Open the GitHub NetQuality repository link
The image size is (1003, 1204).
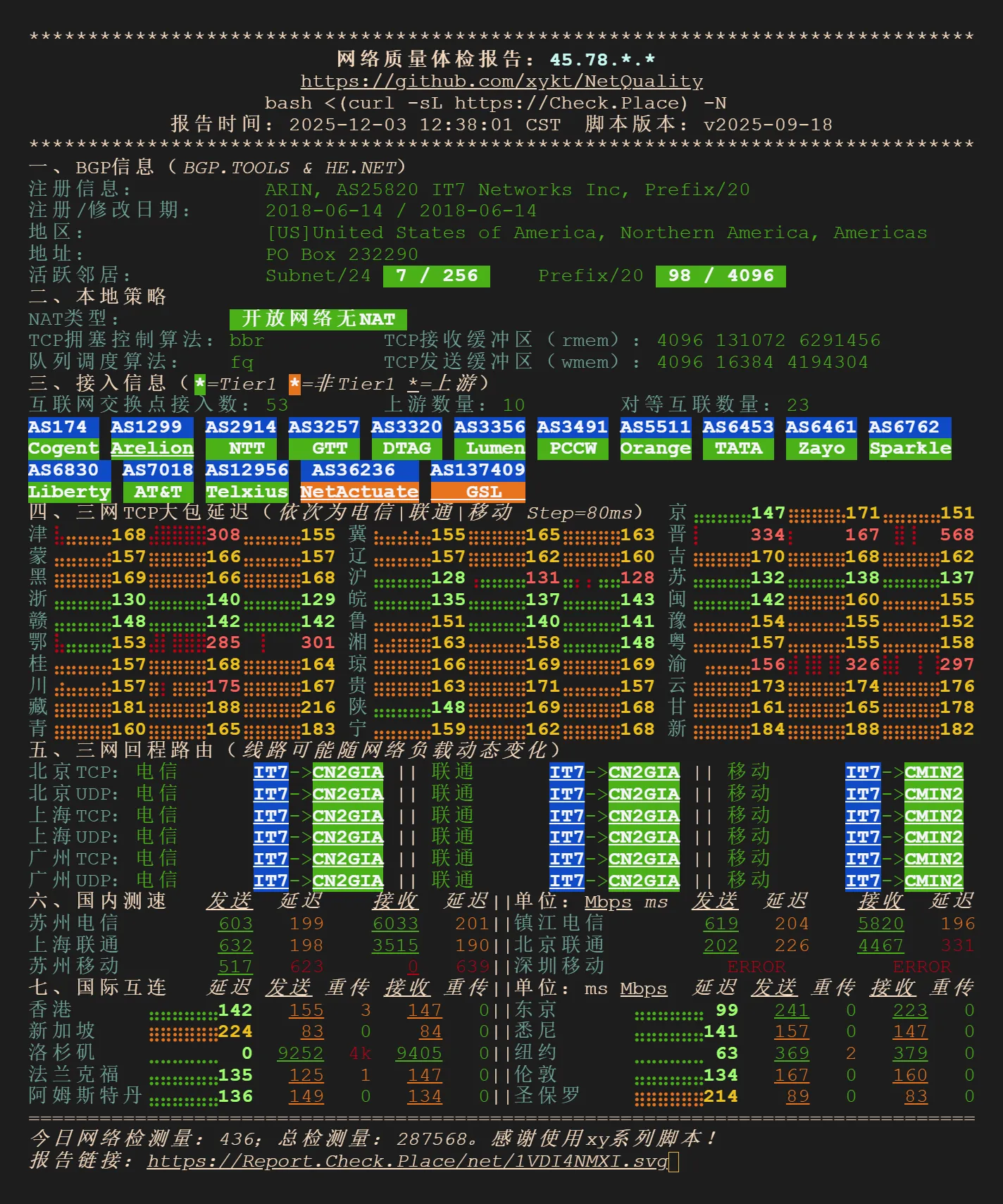pyautogui.click(x=502, y=81)
